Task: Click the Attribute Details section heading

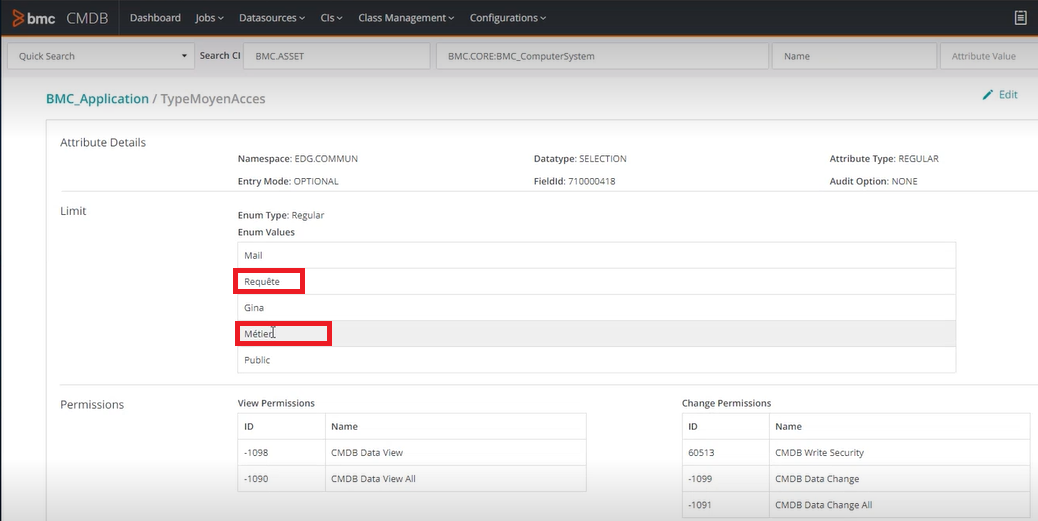Action: click(x=103, y=142)
